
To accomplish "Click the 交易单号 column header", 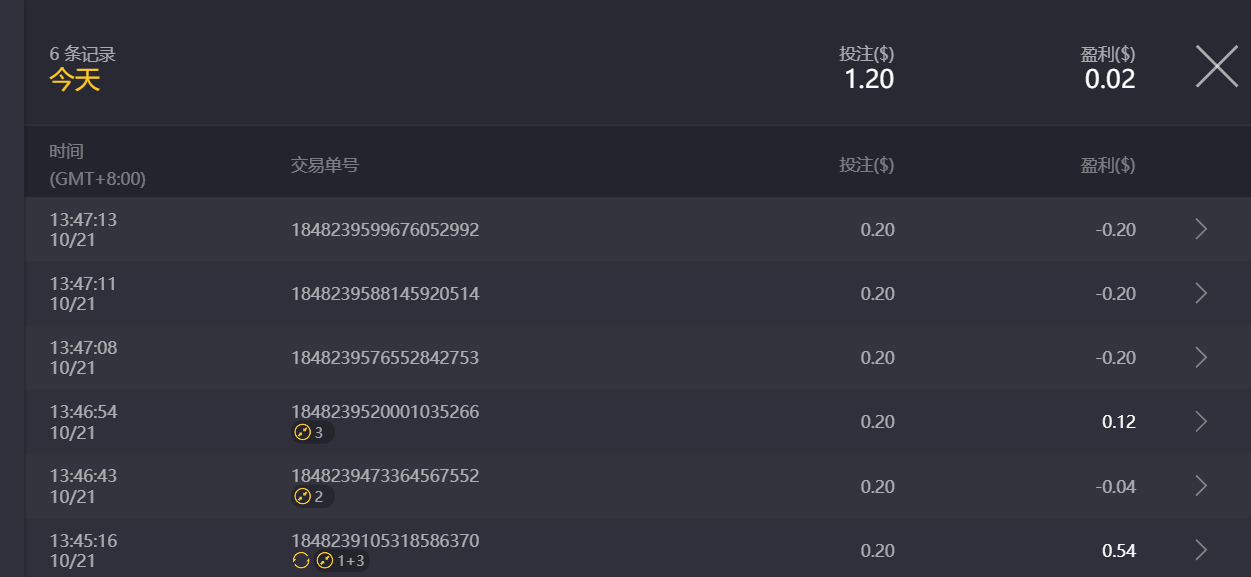I will (324, 165).
